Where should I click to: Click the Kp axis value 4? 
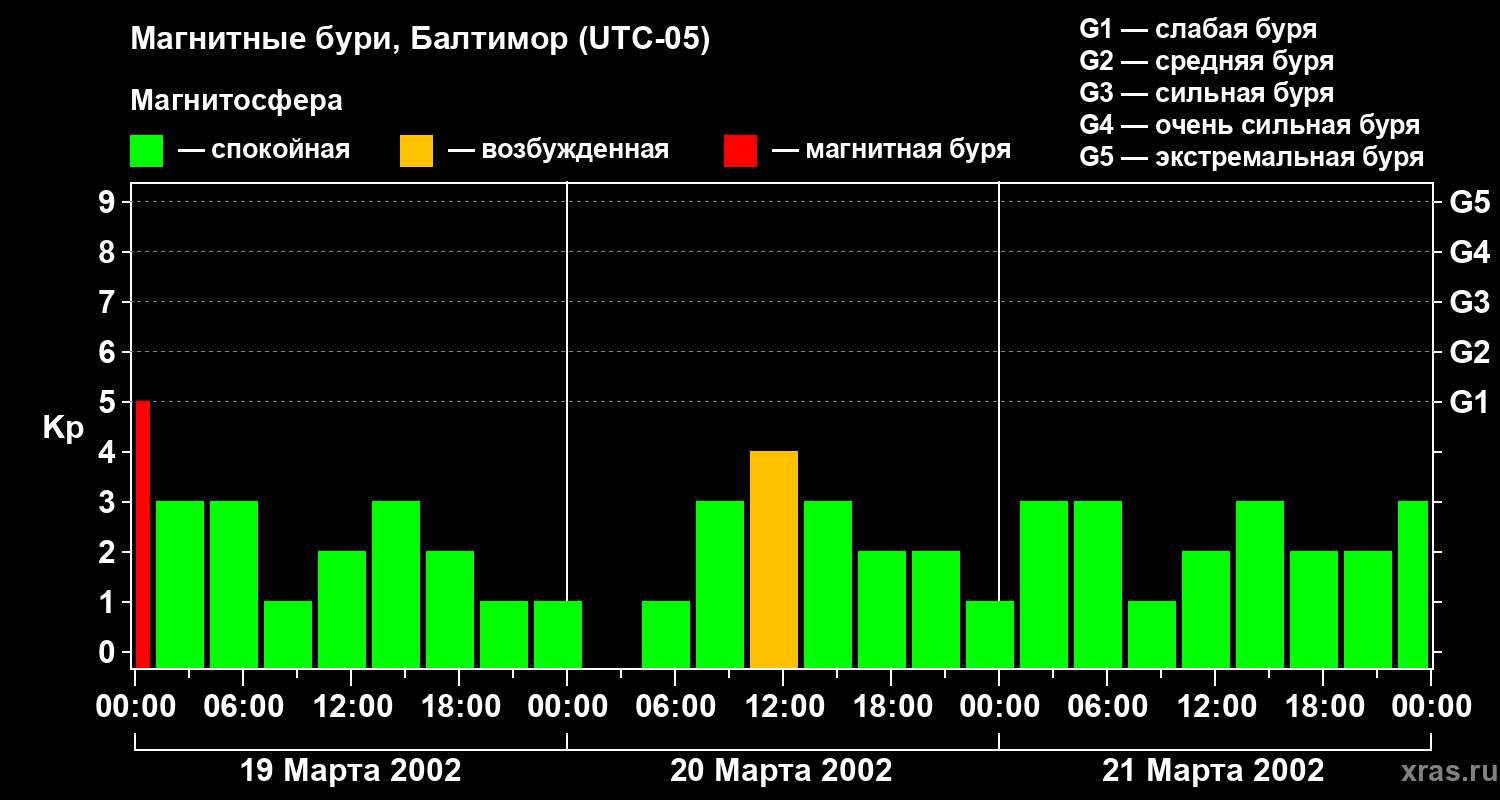click(x=108, y=452)
